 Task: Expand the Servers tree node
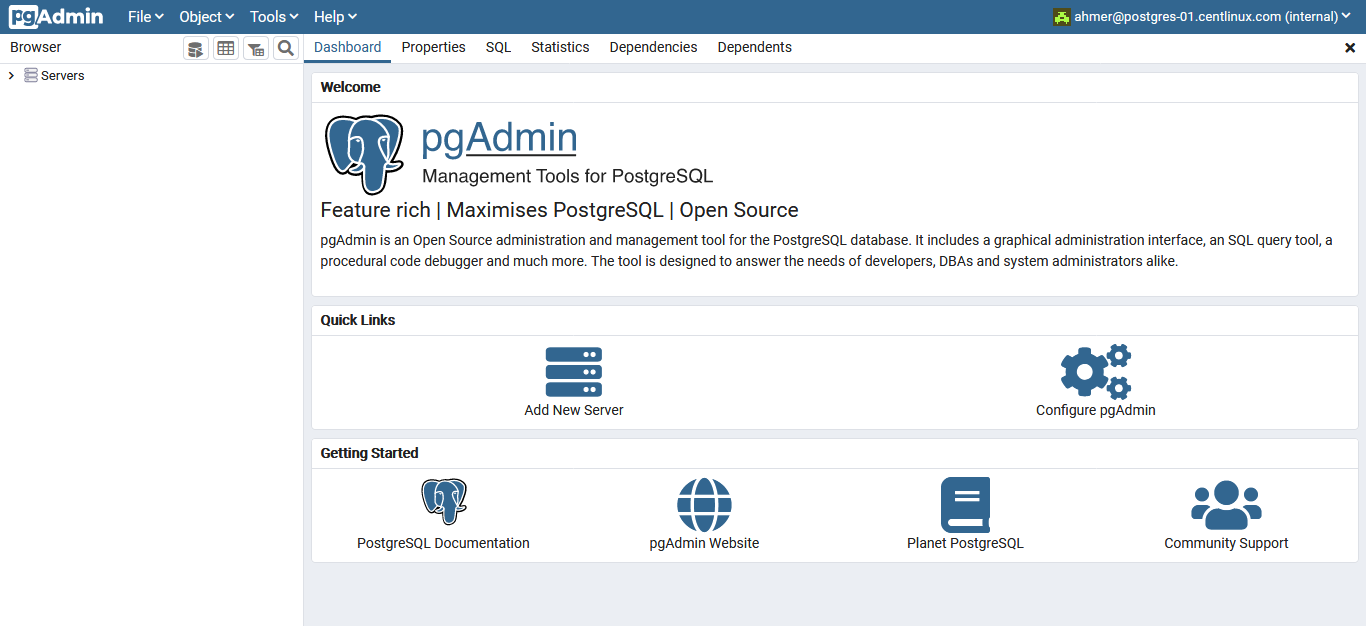(10, 74)
